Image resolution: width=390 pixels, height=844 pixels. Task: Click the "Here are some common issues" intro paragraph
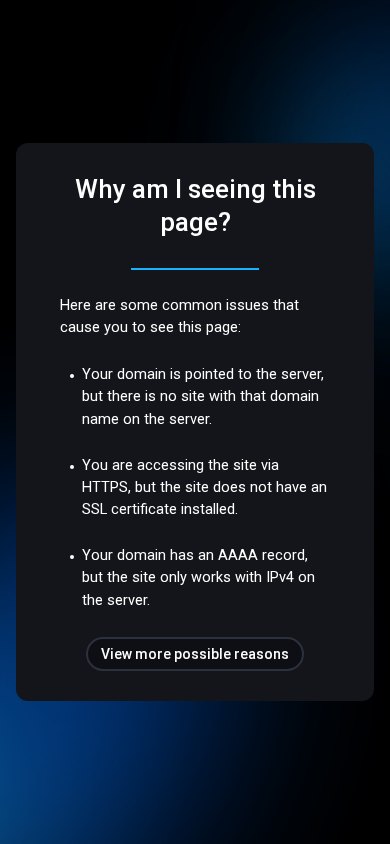[179, 316]
